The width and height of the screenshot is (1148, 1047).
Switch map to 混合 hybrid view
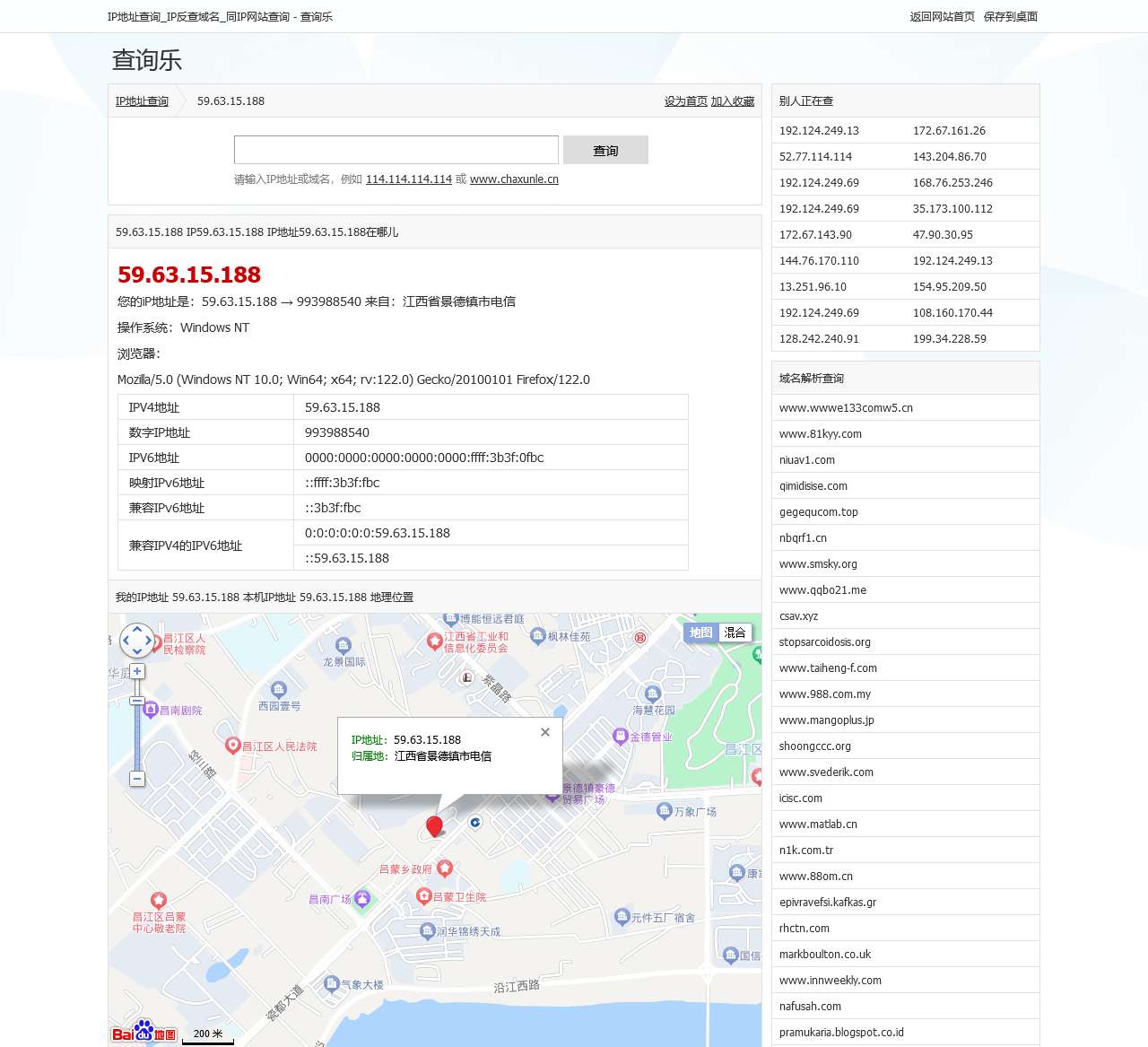tap(735, 633)
